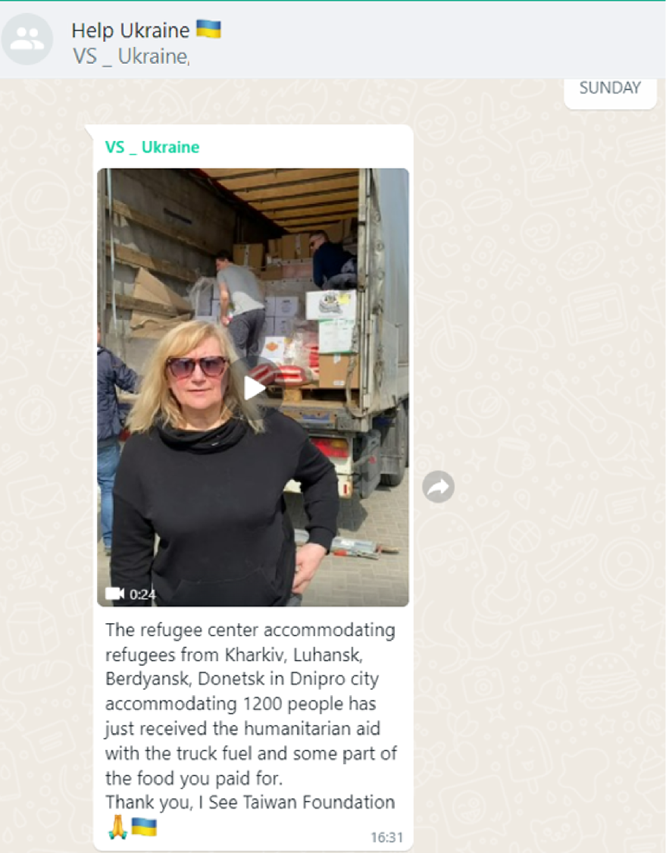Click the praying hands emoji in message

tap(118, 827)
